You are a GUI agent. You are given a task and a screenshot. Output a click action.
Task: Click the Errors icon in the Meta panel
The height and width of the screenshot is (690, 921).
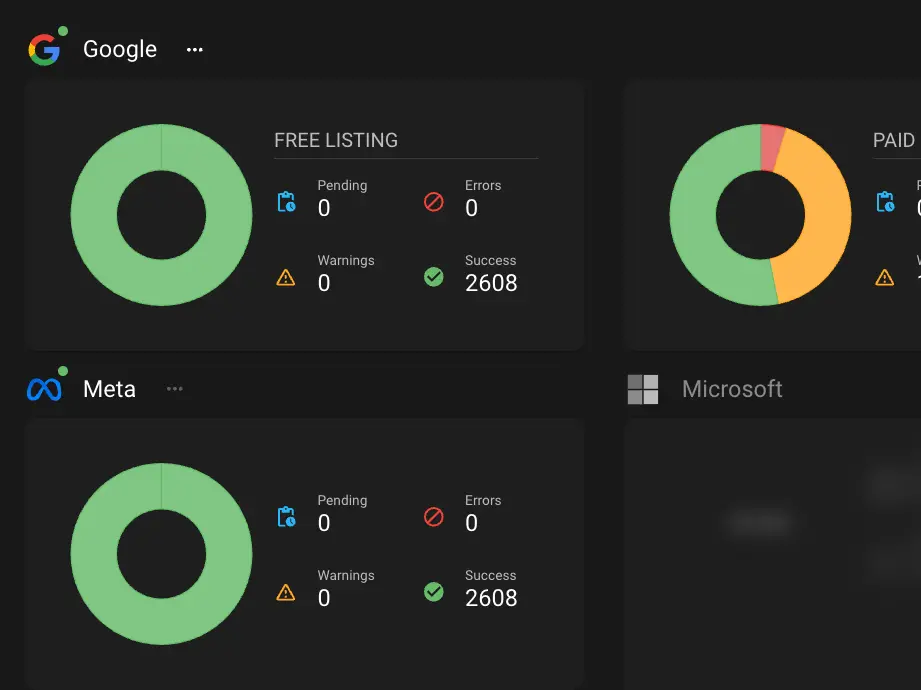[433, 516]
